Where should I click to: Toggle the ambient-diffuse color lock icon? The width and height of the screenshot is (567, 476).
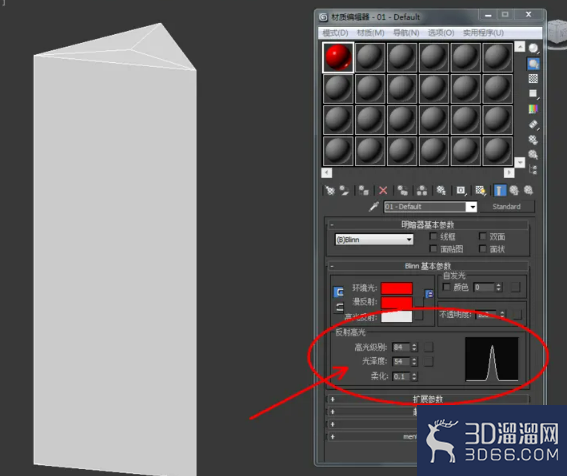click(x=339, y=292)
